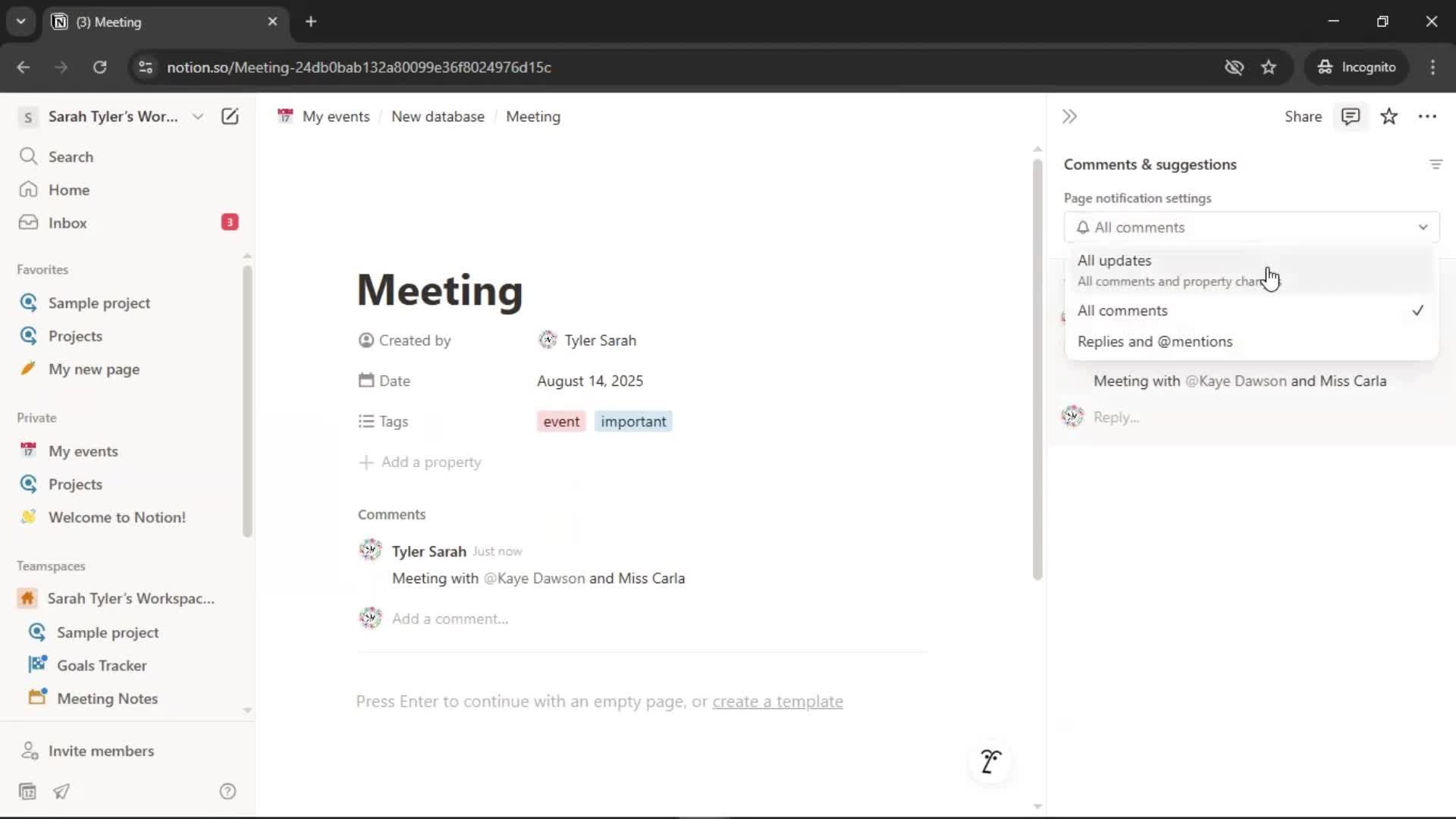Open Goals Tracker page

pyautogui.click(x=102, y=665)
